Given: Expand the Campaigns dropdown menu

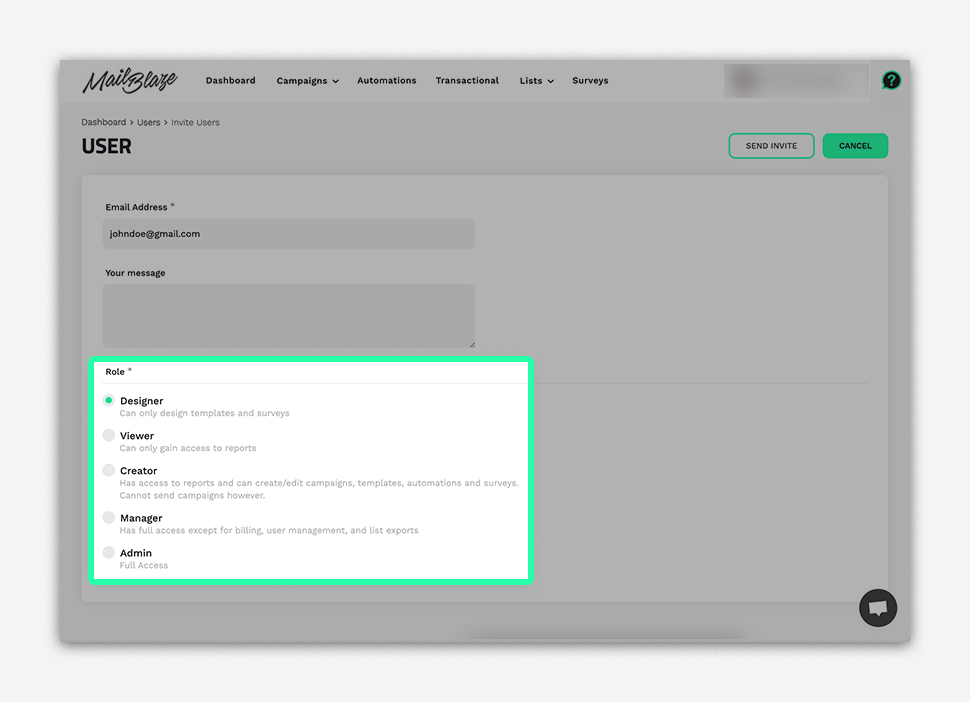Looking at the screenshot, I should point(307,81).
